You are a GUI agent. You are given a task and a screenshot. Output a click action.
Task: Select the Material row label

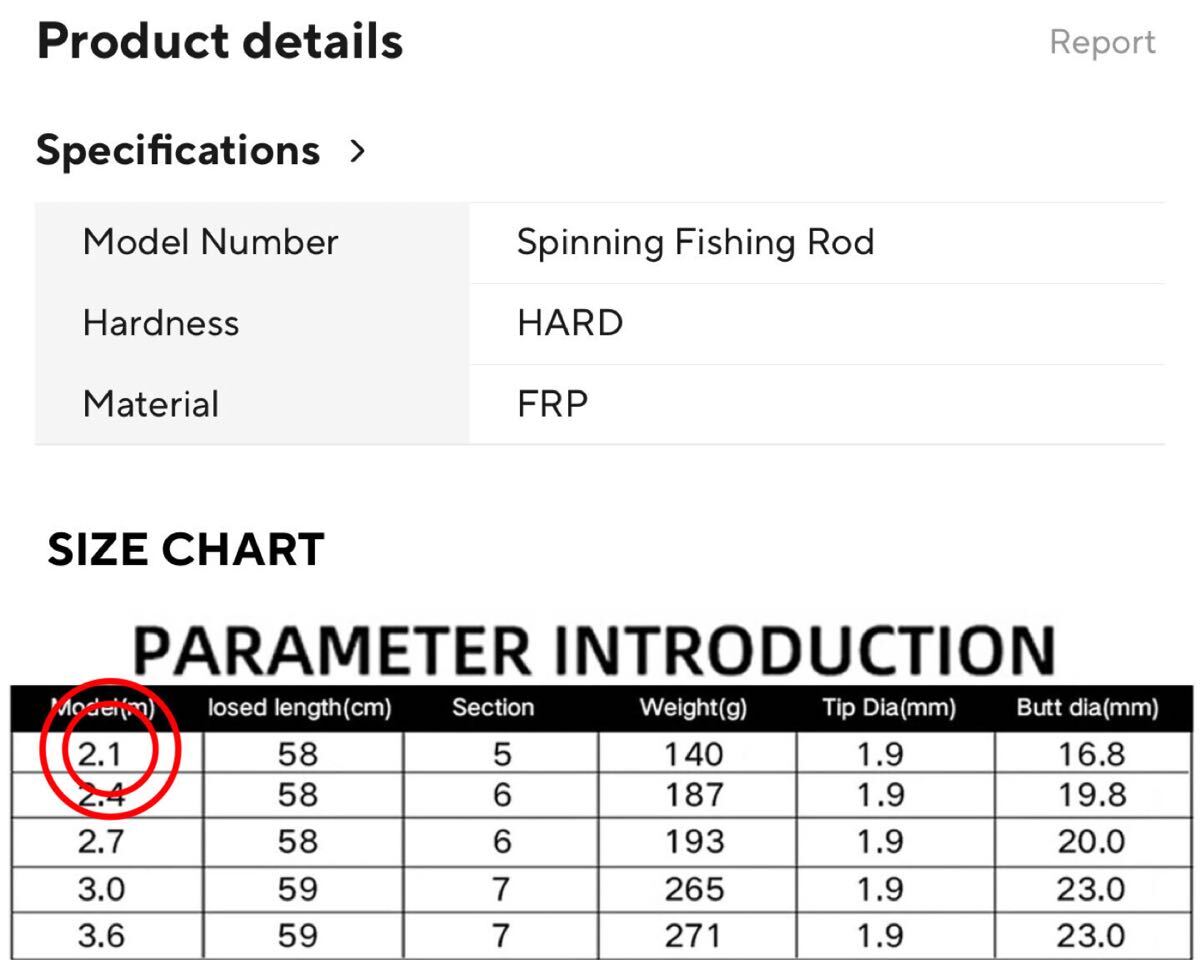(151, 404)
